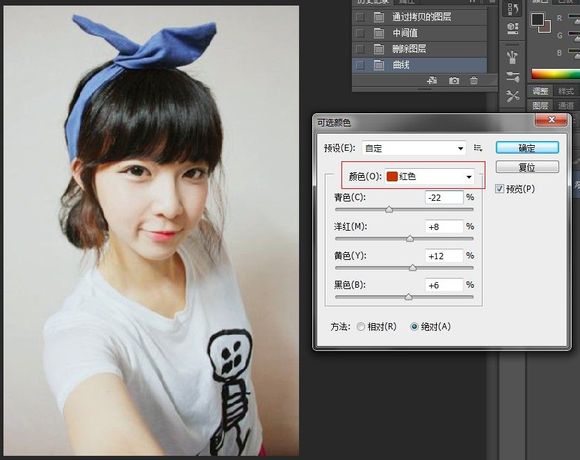Select the 通过拷贝的图层 history state
This screenshot has height=460, width=580.
(x=419, y=17)
